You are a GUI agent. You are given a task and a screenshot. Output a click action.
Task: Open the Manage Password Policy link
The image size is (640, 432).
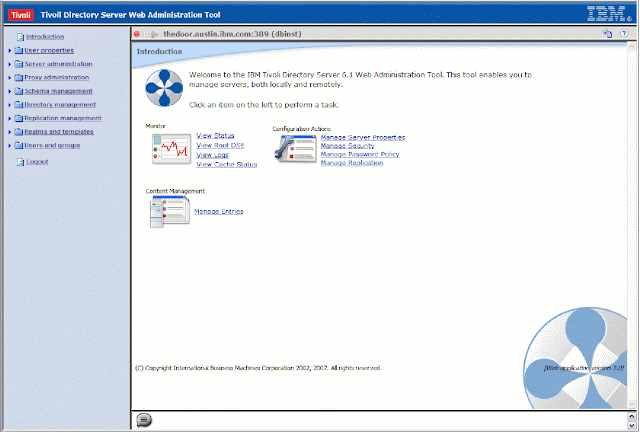pyautogui.click(x=360, y=154)
